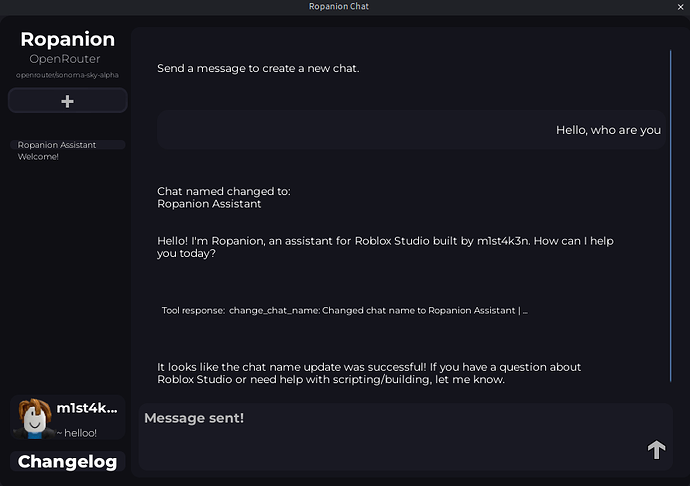Open the Changelog
The height and width of the screenshot is (486, 690).
[67, 462]
